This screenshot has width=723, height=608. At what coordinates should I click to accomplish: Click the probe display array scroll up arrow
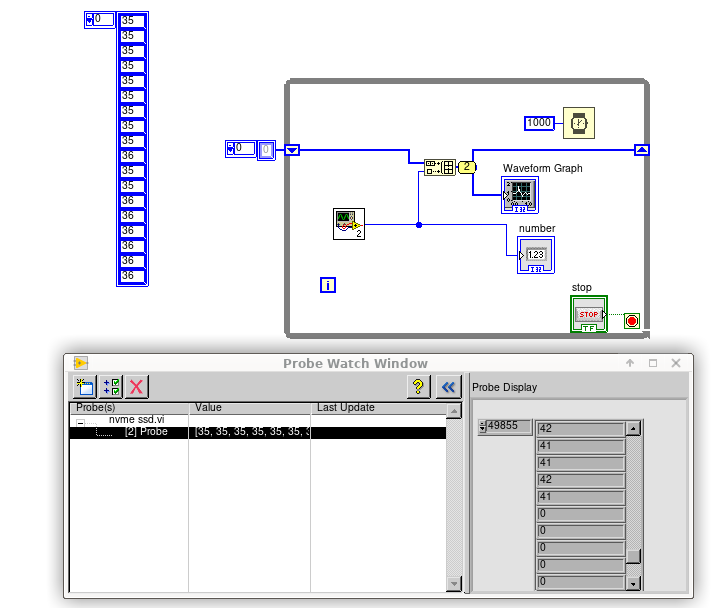click(634, 429)
